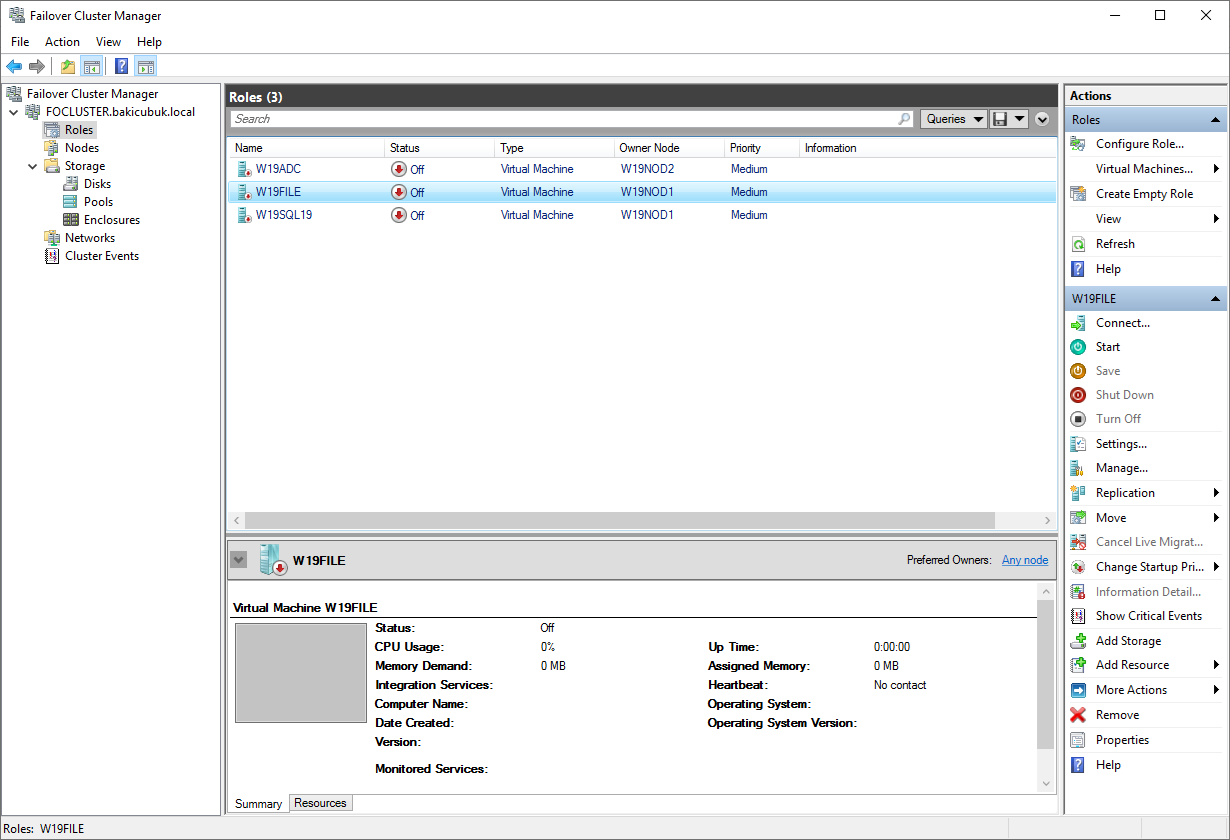Click the Back arrow in the toolbar

14,67
